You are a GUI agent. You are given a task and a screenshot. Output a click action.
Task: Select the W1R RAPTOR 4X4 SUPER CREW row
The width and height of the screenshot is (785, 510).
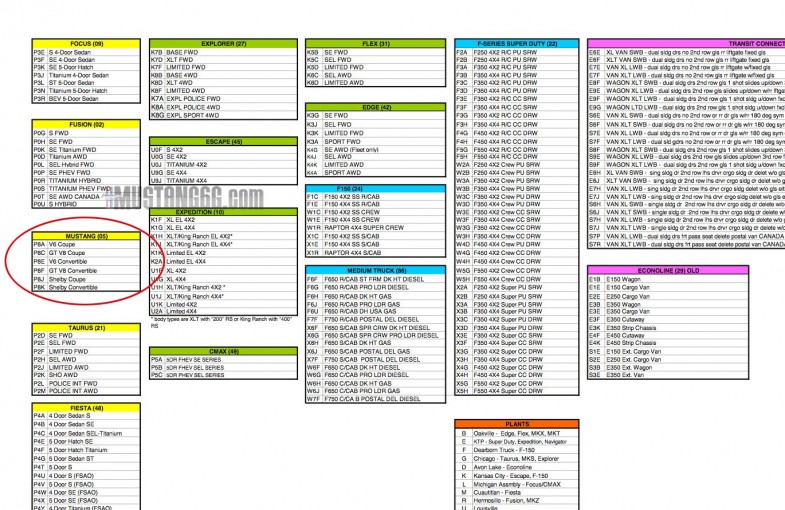pyautogui.click(x=375, y=227)
